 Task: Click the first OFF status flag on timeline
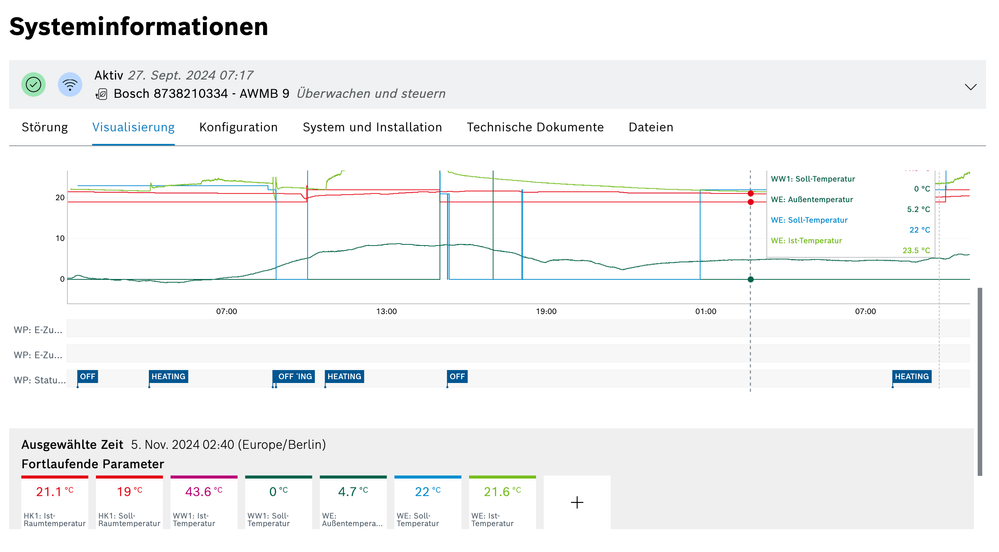tap(88, 377)
